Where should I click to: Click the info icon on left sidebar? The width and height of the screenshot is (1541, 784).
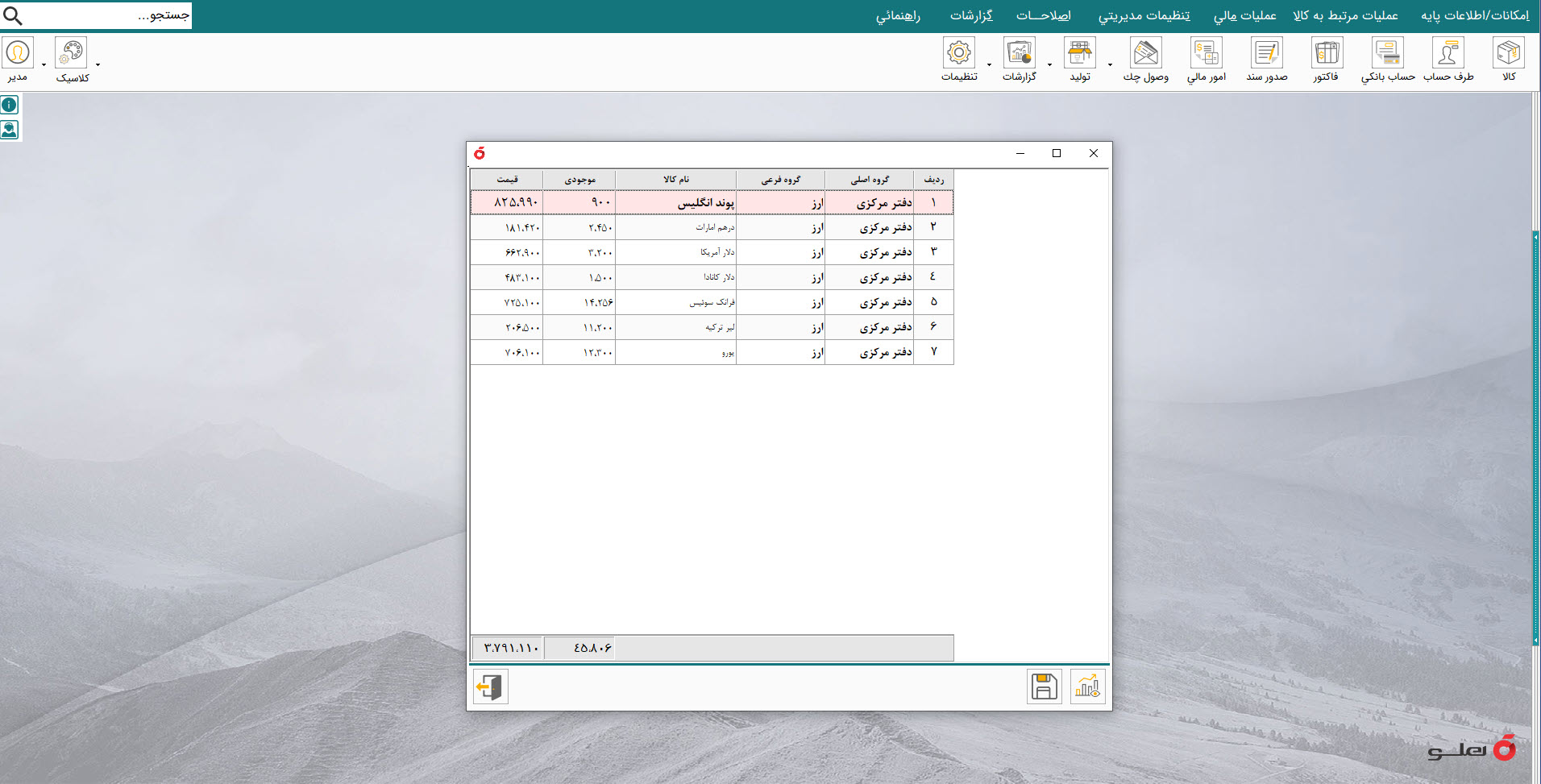[10, 105]
